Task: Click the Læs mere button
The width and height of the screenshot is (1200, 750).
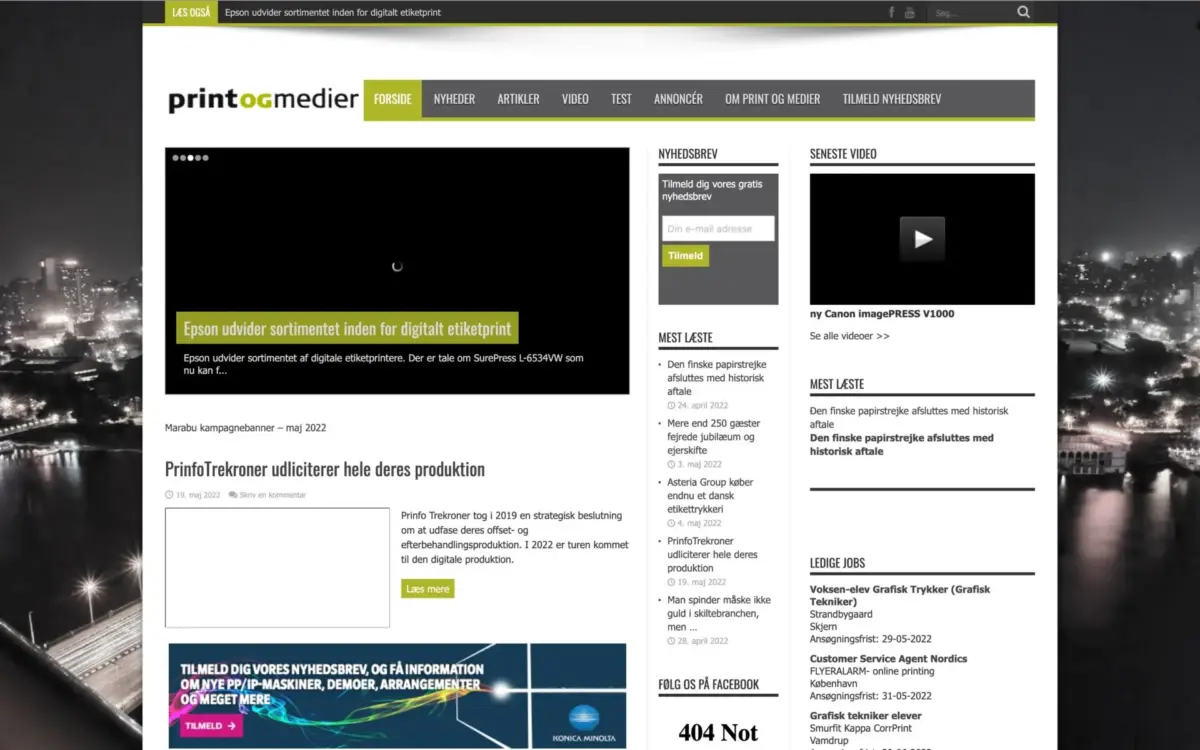Action: tap(427, 589)
